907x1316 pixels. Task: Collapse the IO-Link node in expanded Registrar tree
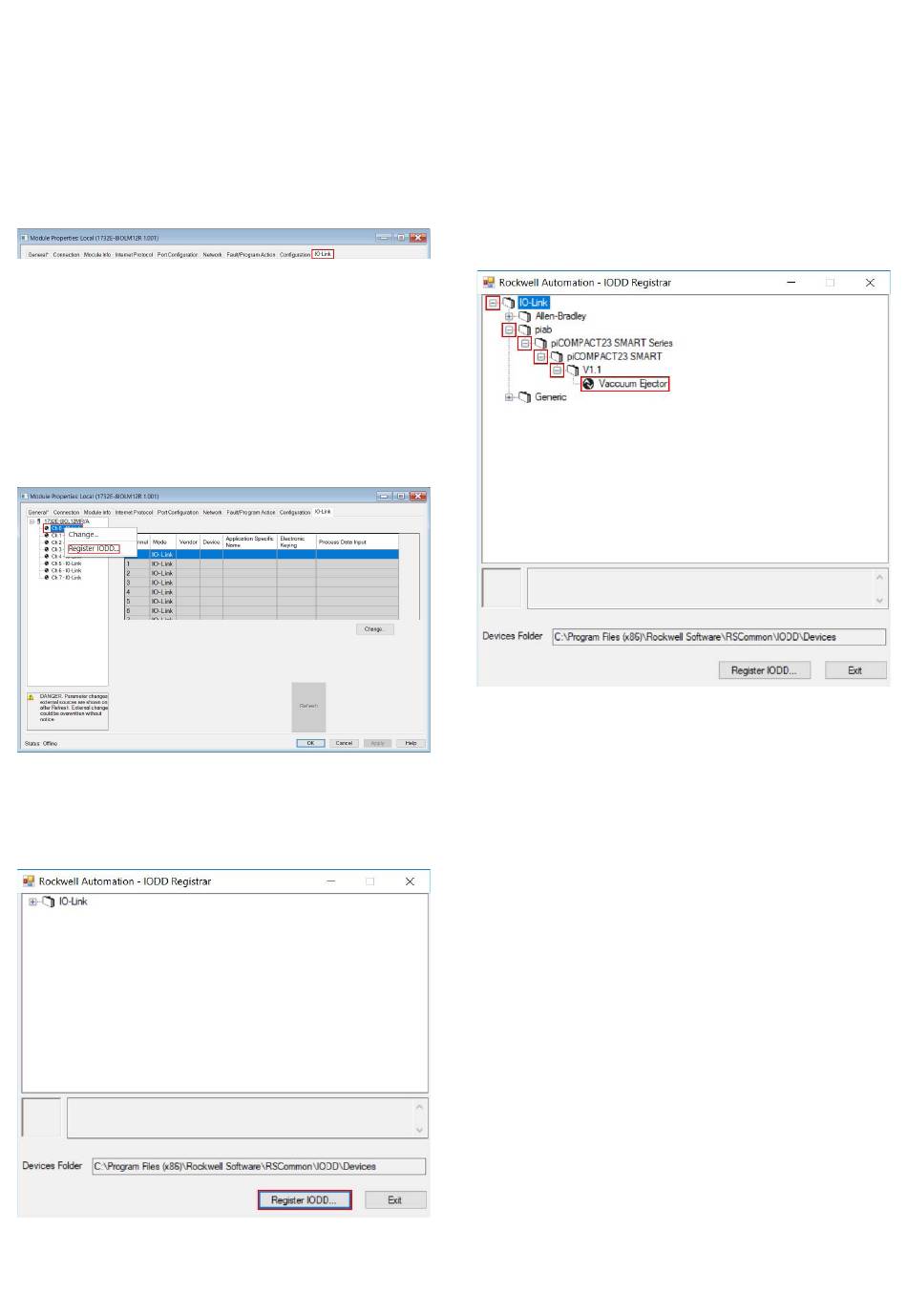pos(493,303)
